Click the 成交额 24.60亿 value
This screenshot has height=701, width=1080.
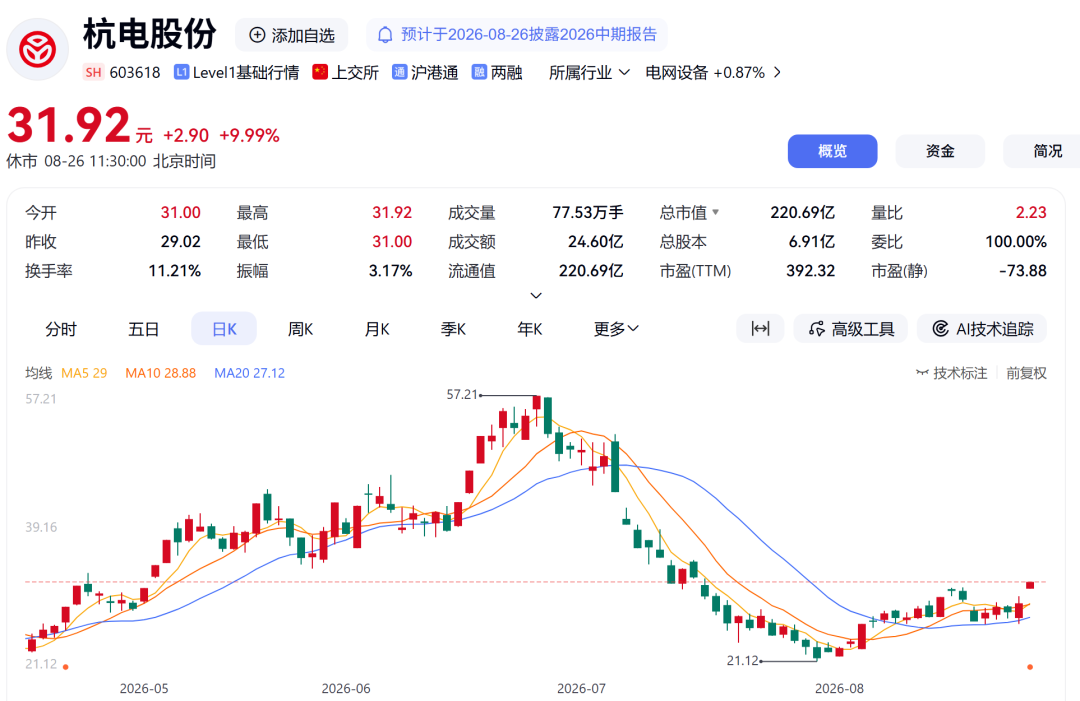(596, 242)
